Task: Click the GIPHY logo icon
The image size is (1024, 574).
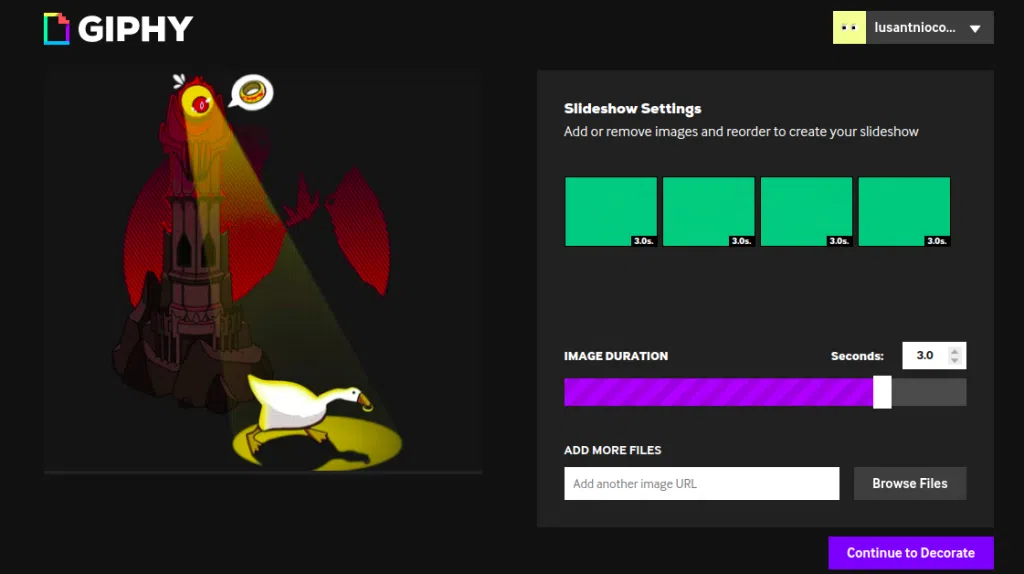Action: tap(57, 28)
